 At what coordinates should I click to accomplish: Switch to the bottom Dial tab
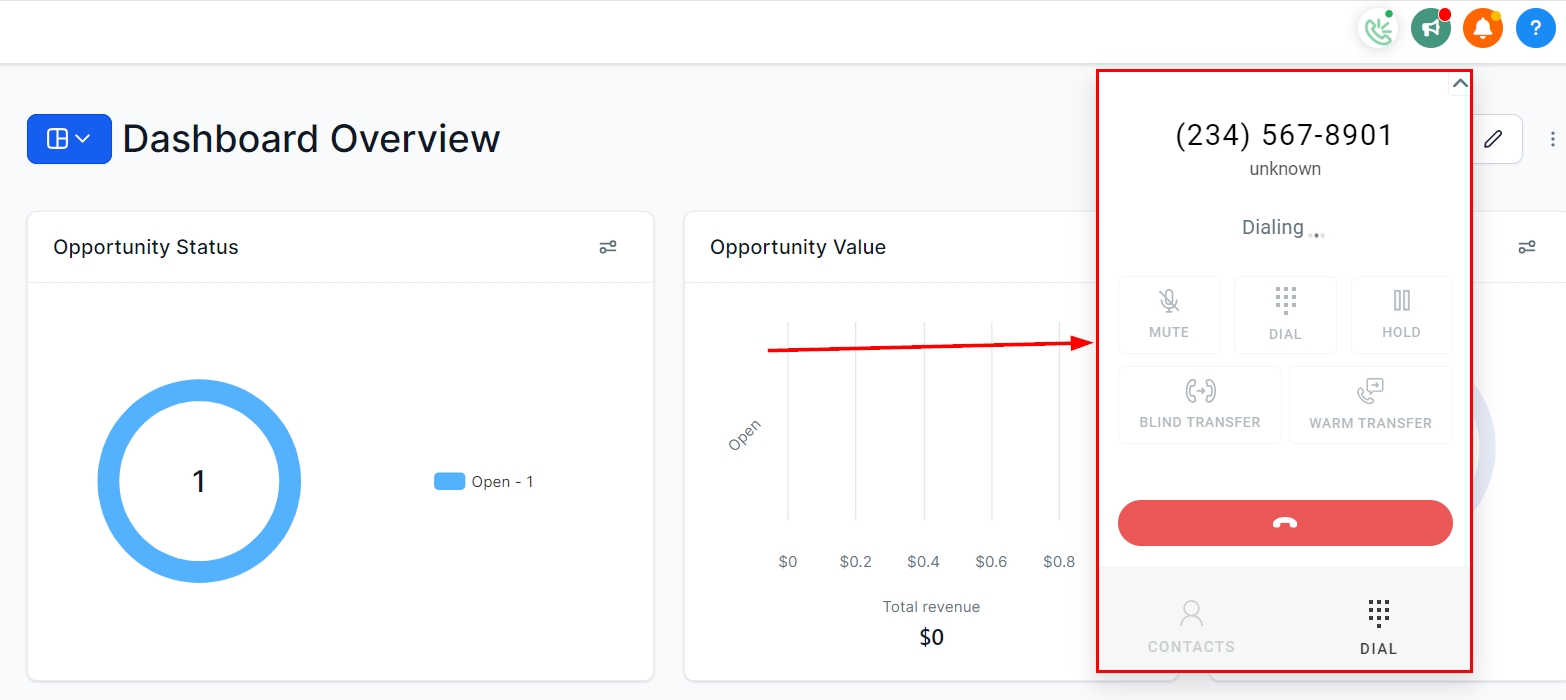(1378, 627)
